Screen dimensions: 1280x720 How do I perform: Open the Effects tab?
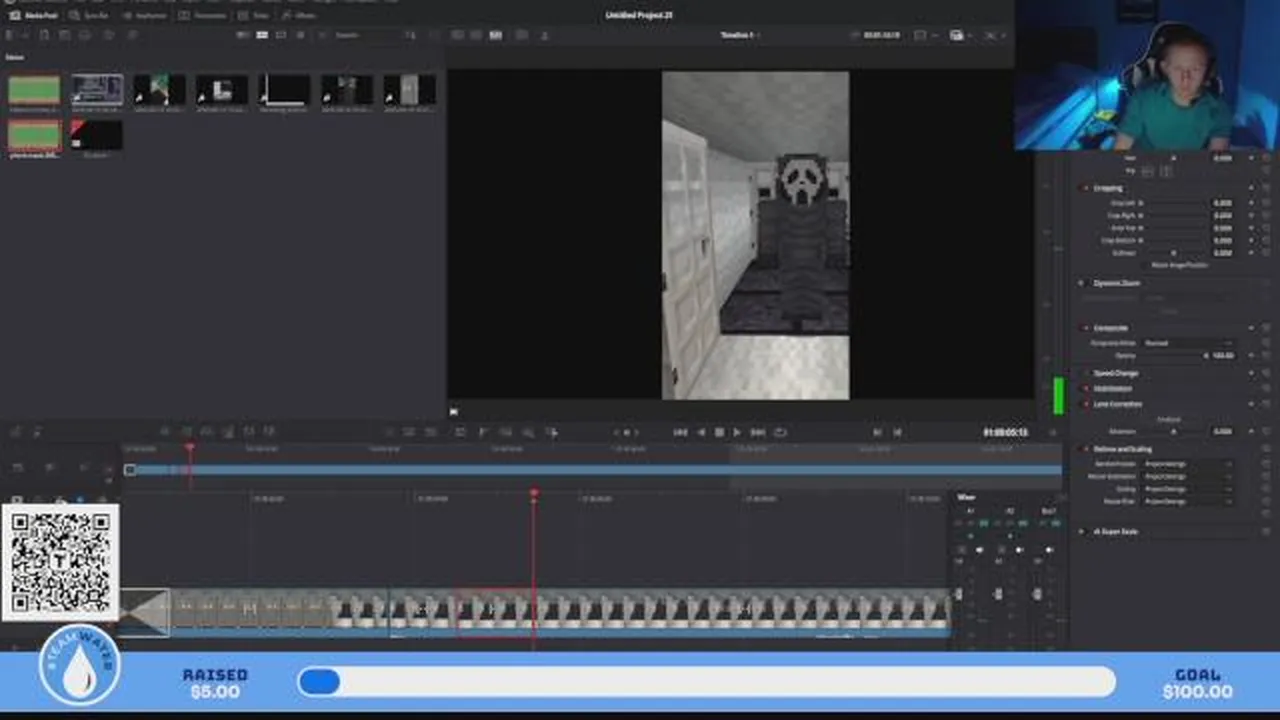click(x=299, y=16)
